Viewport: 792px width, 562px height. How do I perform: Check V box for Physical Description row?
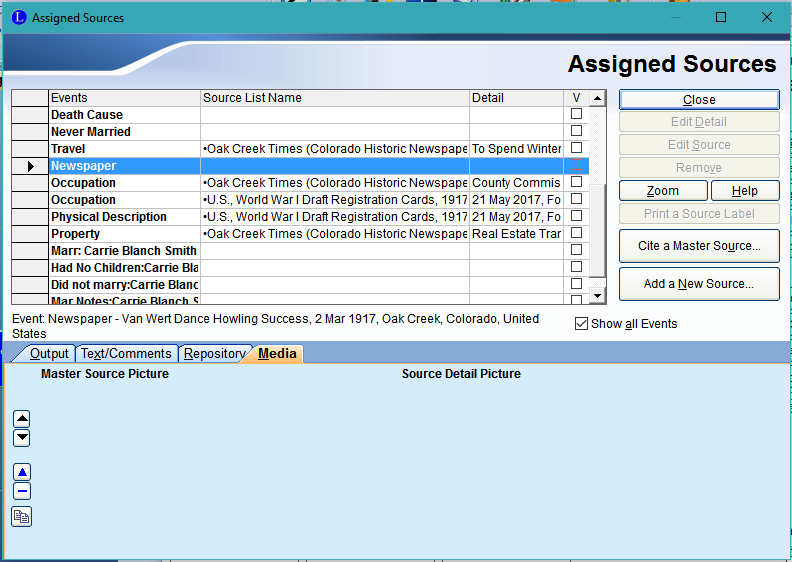pos(576,216)
